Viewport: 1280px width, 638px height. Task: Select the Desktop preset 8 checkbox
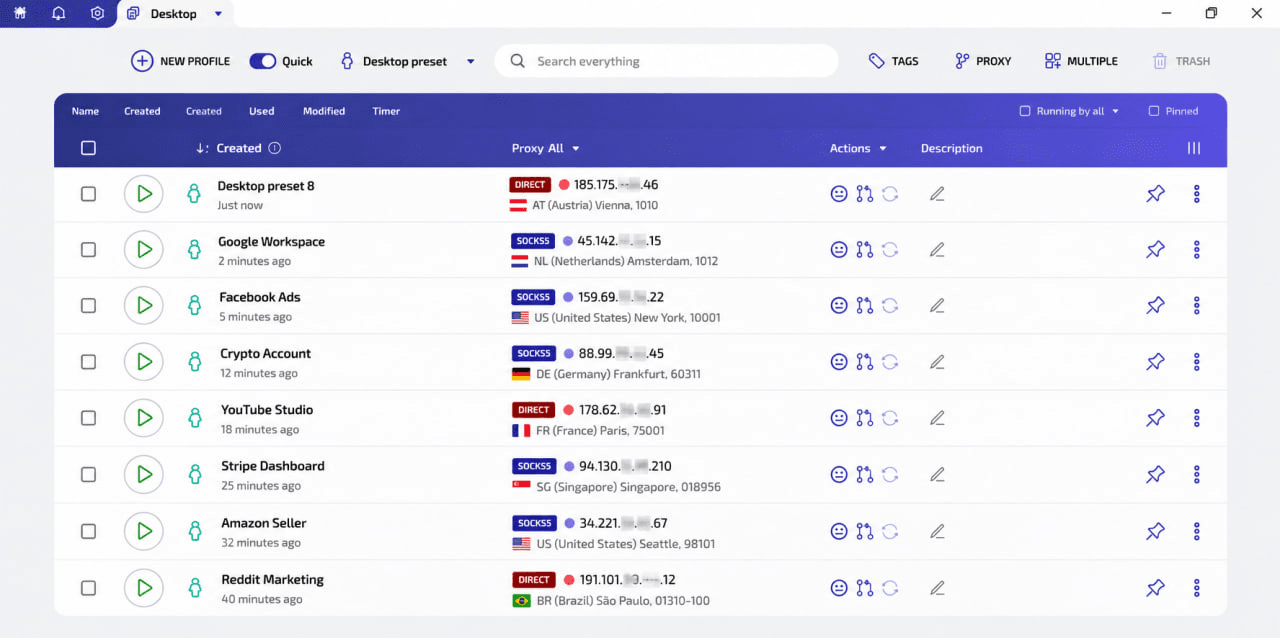pyautogui.click(x=88, y=194)
